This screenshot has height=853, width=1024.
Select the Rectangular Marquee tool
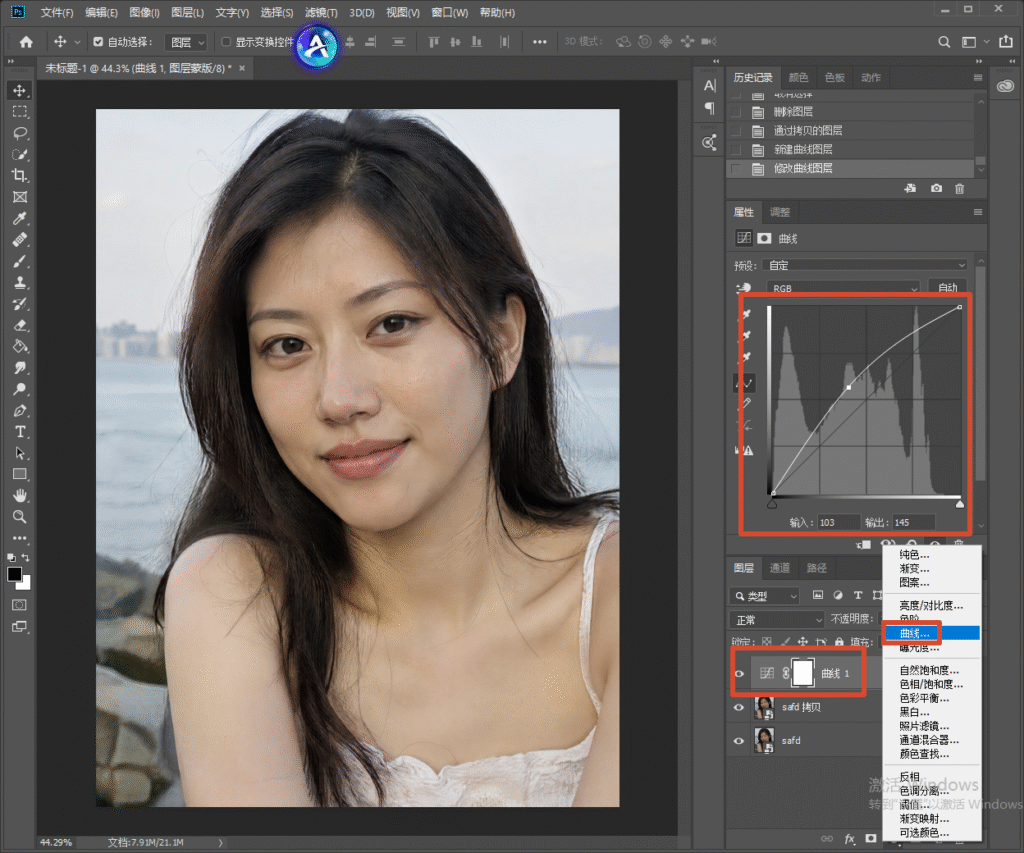click(20, 112)
